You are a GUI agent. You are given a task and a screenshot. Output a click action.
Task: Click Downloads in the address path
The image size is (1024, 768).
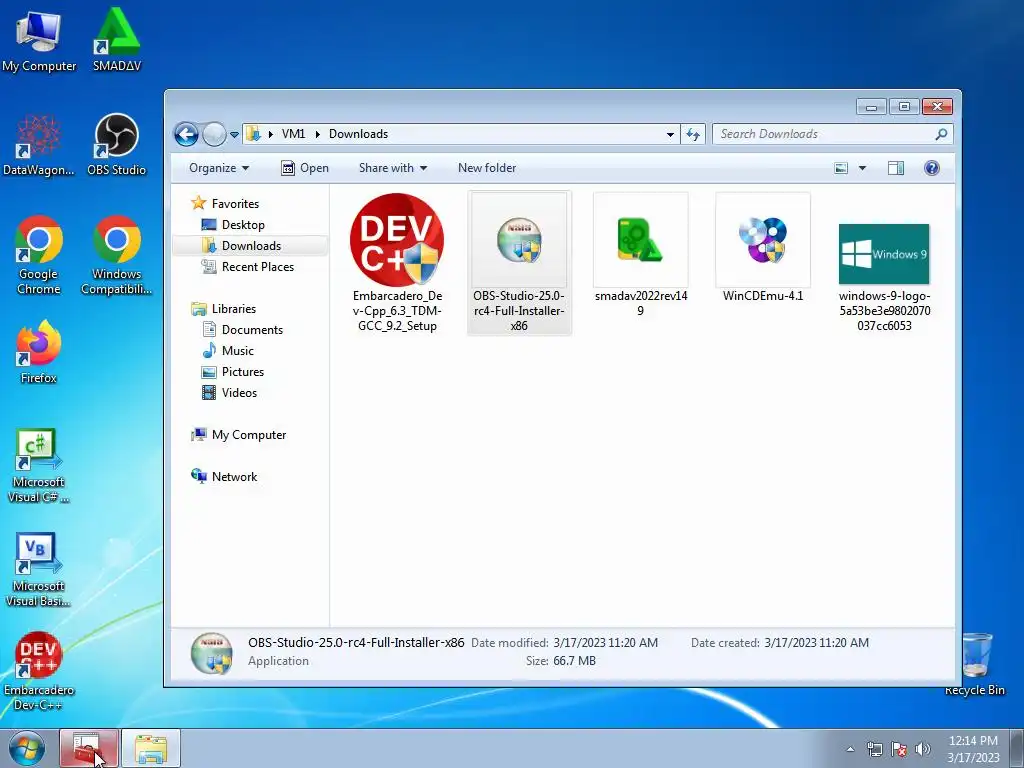(359, 134)
